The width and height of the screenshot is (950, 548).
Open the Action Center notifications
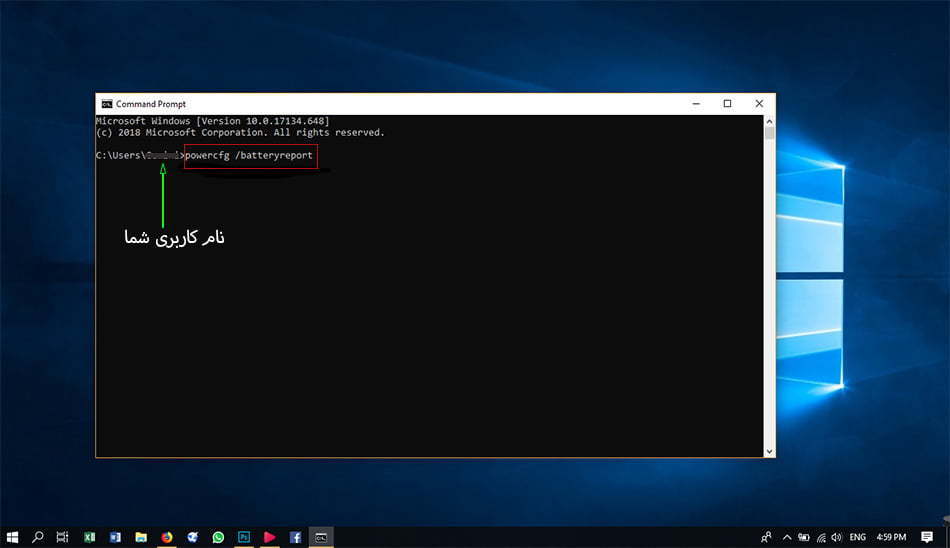pyautogui.click(x=927, y=537)
